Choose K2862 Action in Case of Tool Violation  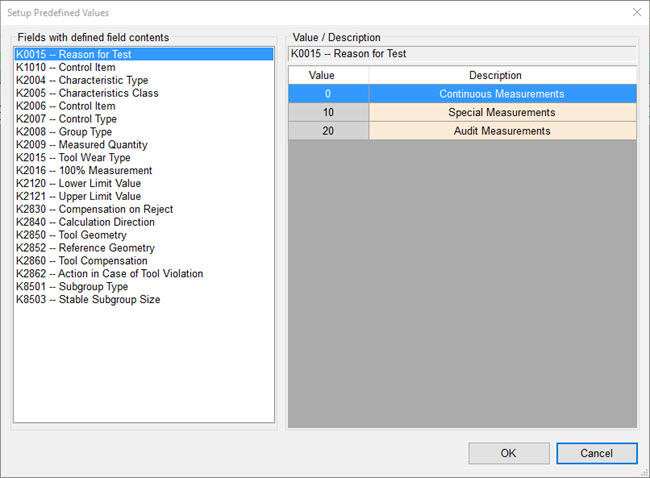point(109,274)
